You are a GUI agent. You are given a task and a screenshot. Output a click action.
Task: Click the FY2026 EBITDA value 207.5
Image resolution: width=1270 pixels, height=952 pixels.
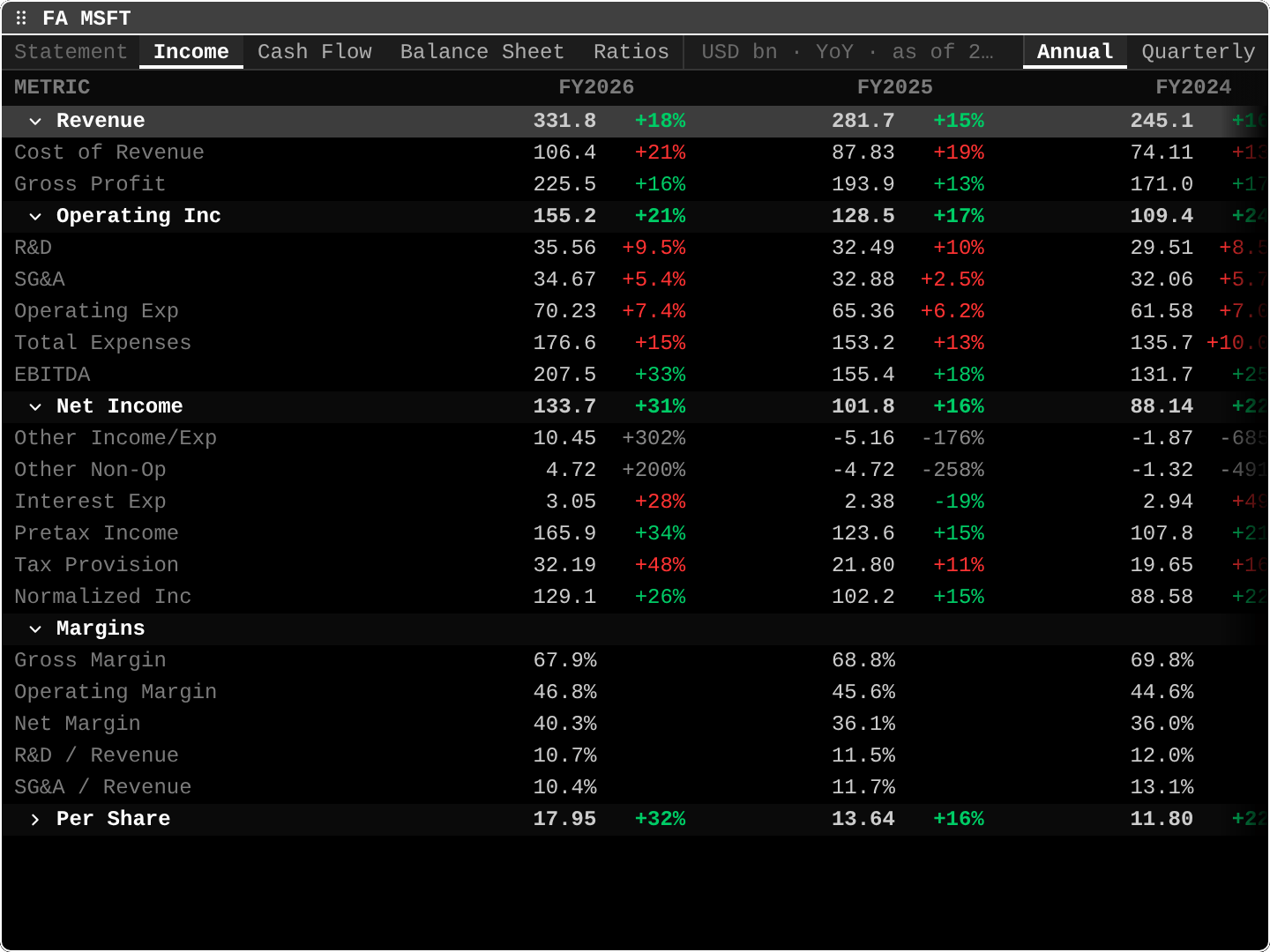(564, 375)
